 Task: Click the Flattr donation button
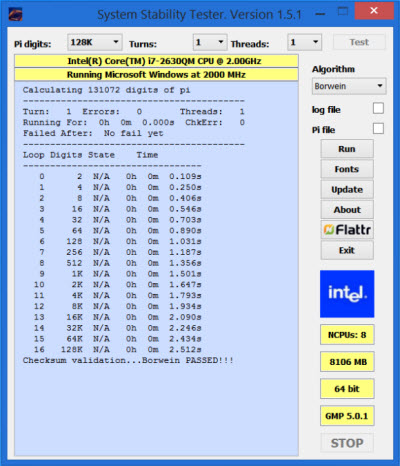click(x=347, y=230)
